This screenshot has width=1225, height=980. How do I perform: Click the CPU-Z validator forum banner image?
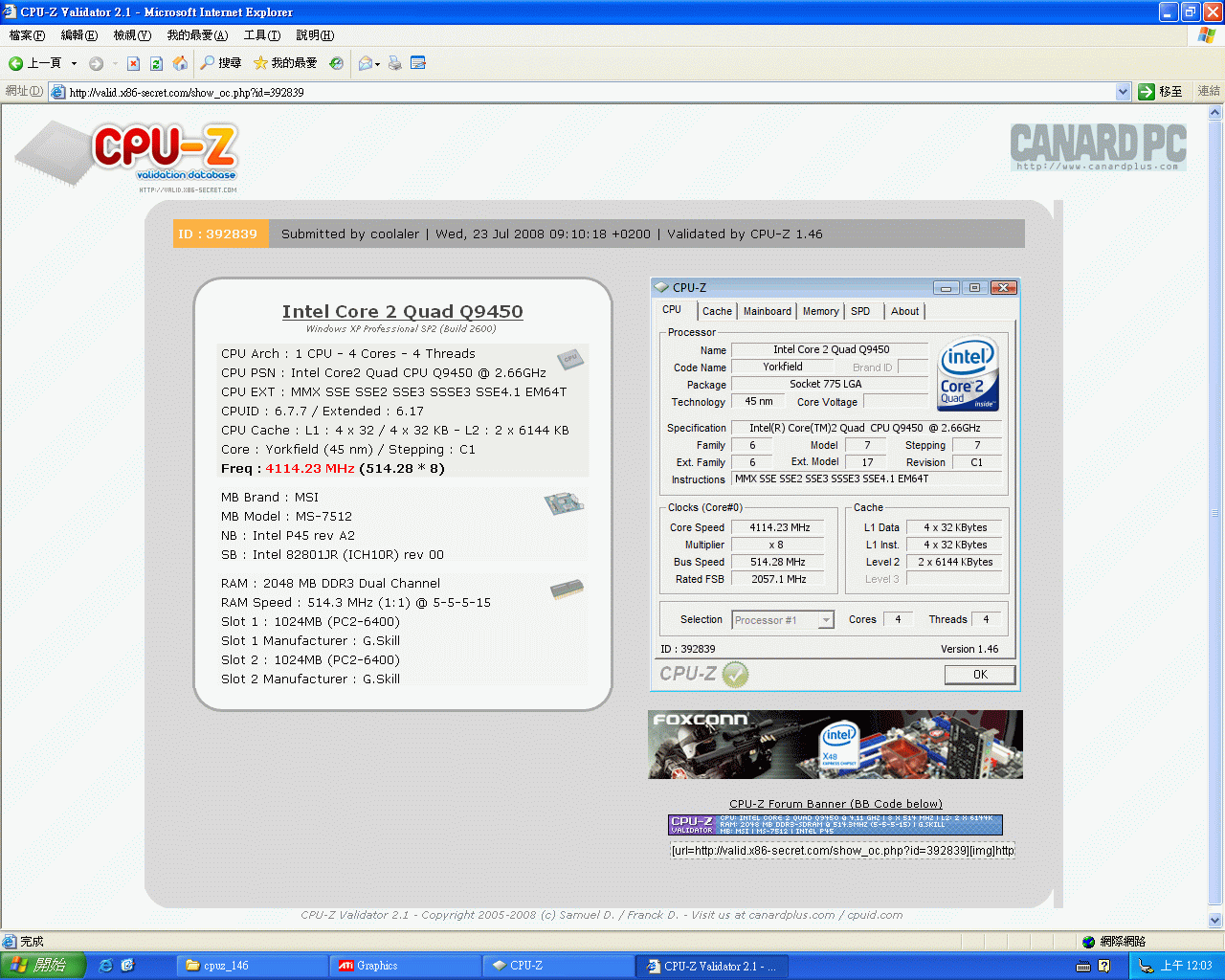click(835, 825)
